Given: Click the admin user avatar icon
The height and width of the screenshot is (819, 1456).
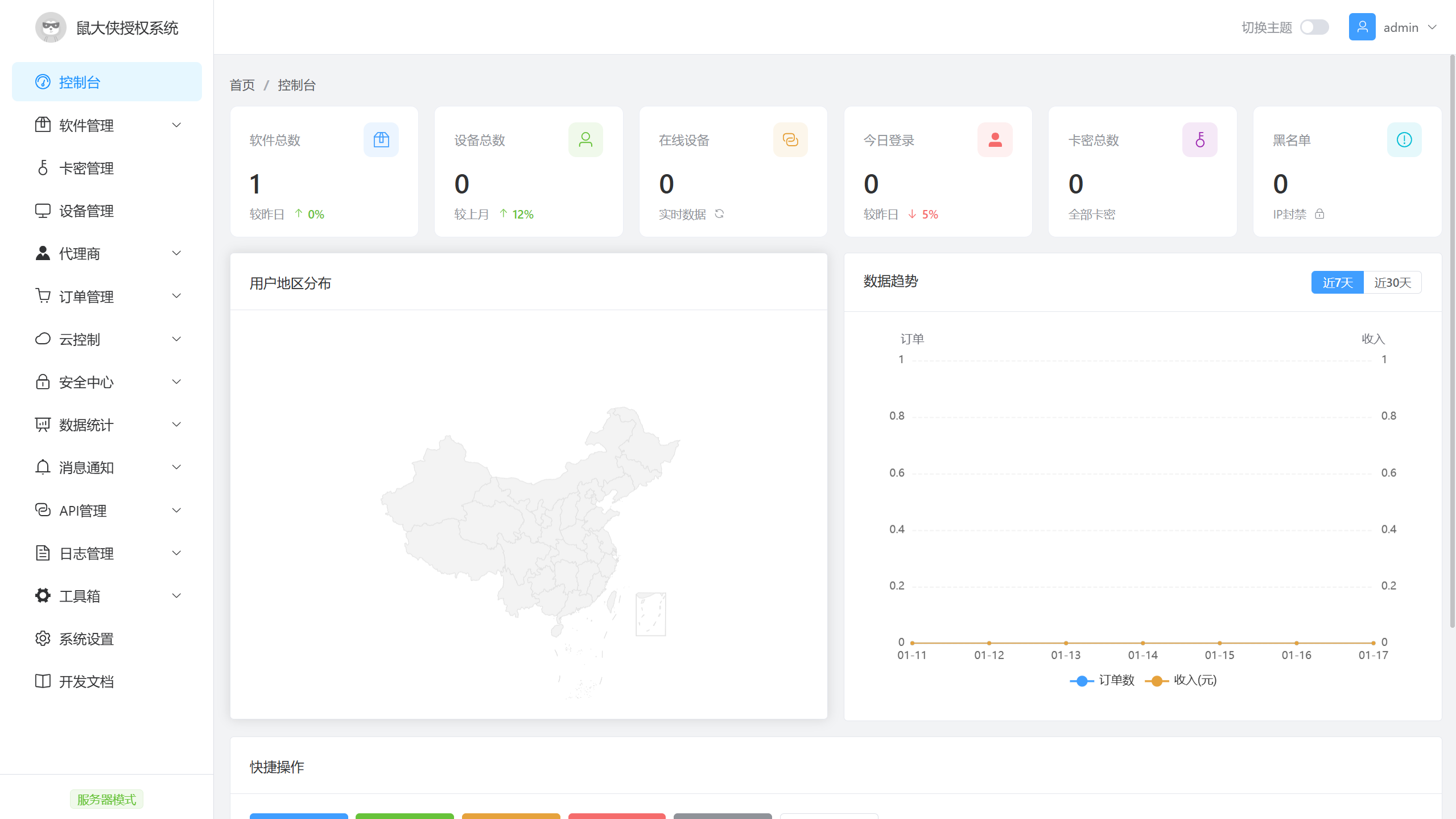Looking at the screenshot, I should [1362, 27].
